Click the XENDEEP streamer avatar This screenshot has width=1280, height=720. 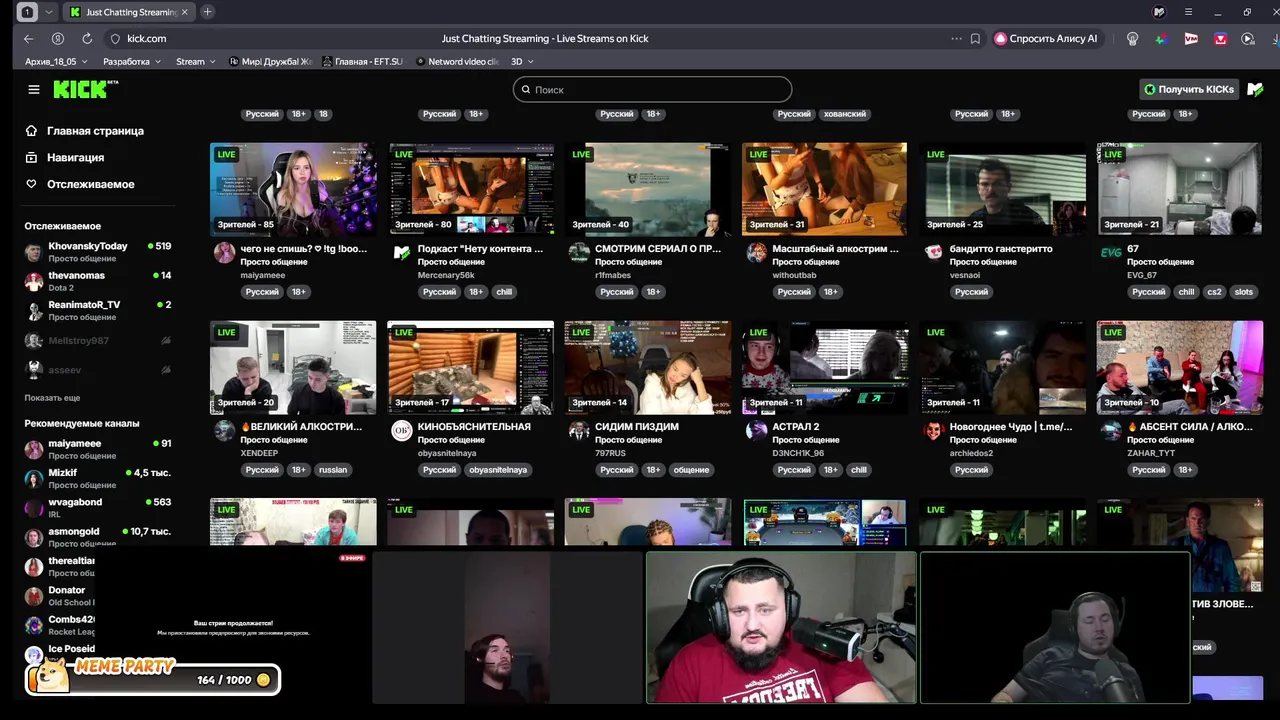pyautogui.click(x=224, y=431)
